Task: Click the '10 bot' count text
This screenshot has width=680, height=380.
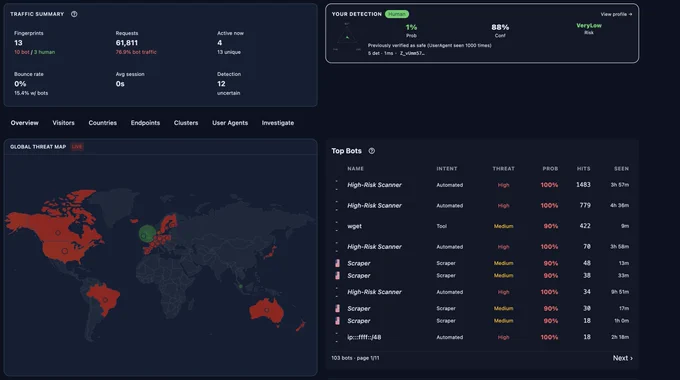Action: (22, 52)
